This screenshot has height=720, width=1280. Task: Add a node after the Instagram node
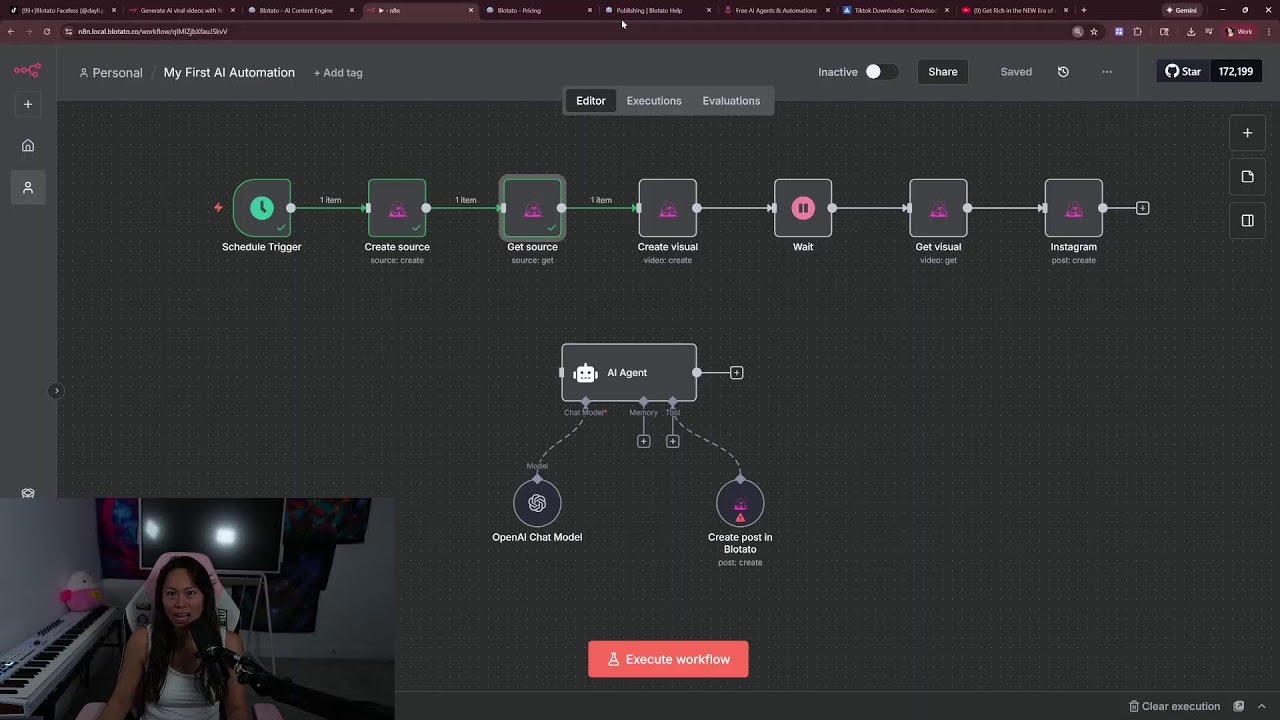[x=1143, y=208]
